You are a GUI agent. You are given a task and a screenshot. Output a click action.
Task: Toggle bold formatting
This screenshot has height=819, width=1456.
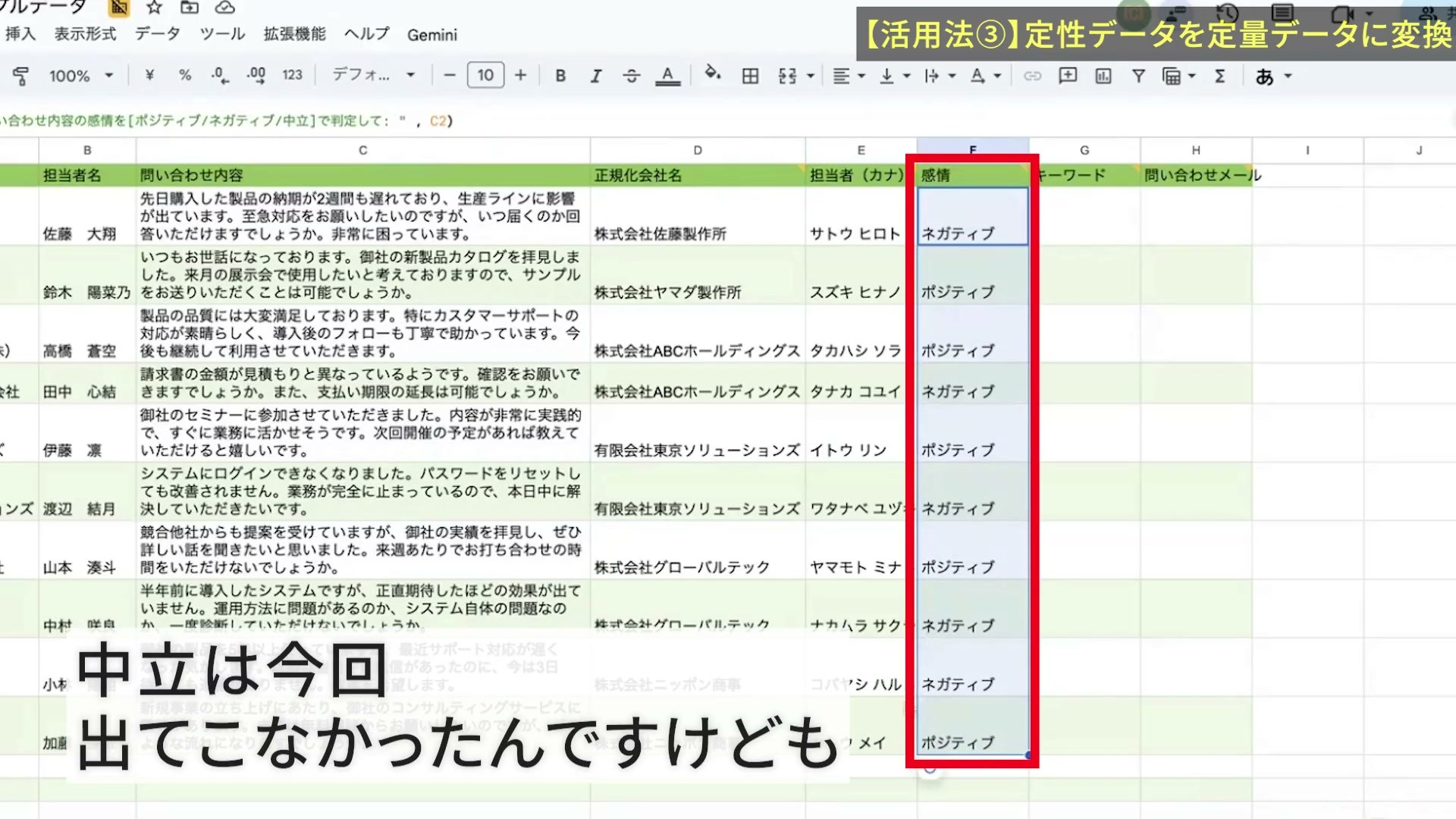point(560,76)
